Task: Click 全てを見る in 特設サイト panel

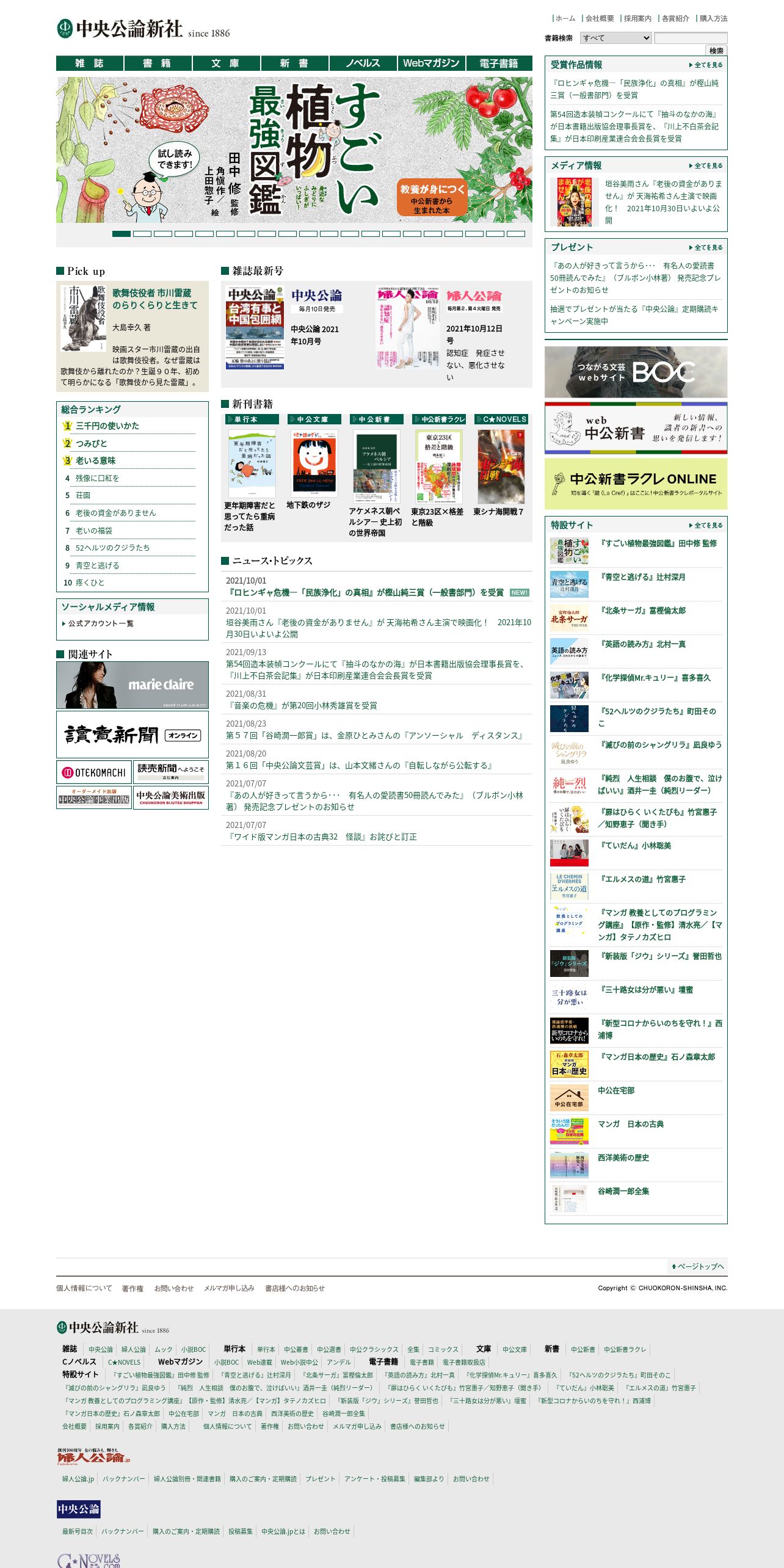Action: click(706, 525)
